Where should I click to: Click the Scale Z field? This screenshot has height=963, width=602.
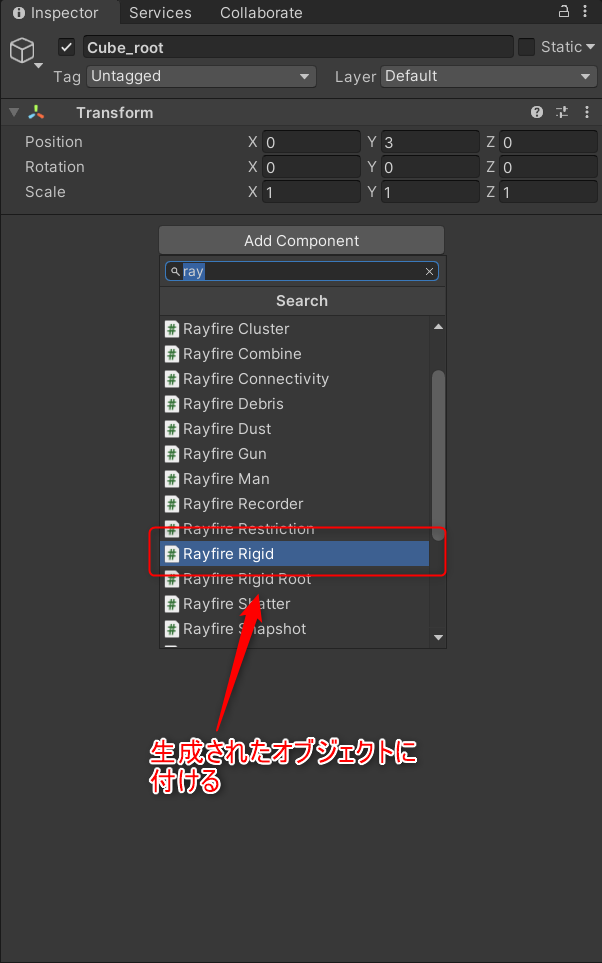point(548,192)
